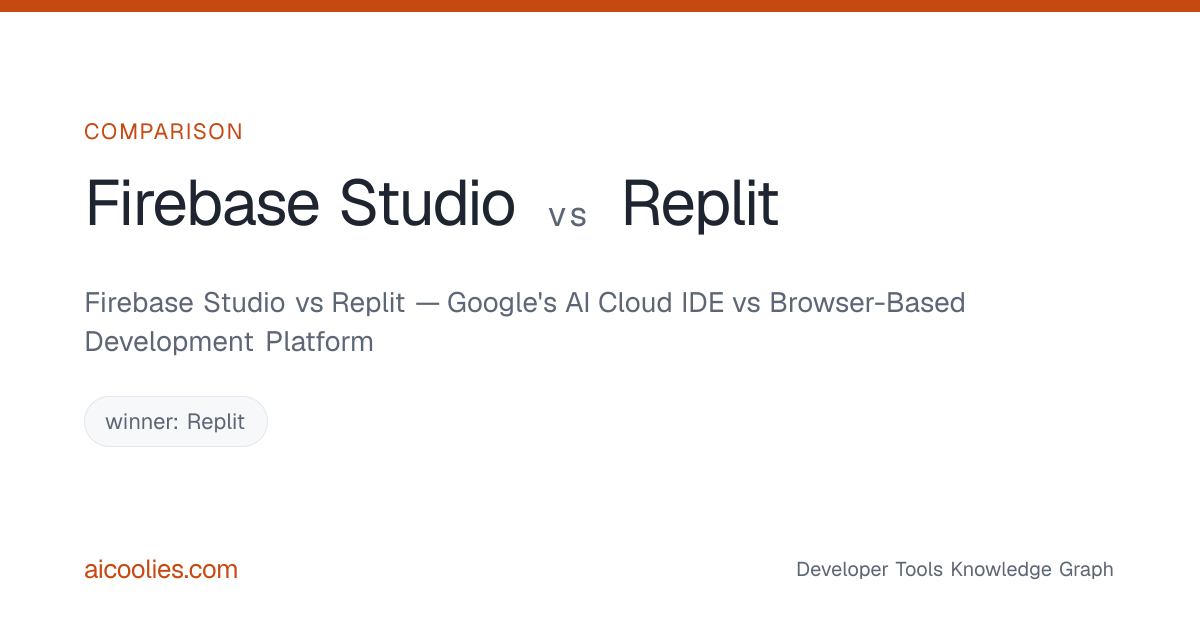Click the subtitle starting with 'Firebase Studio vs Replit — Google's'
This screenshot has width=1200, height=630.
[x=525, y=322]
